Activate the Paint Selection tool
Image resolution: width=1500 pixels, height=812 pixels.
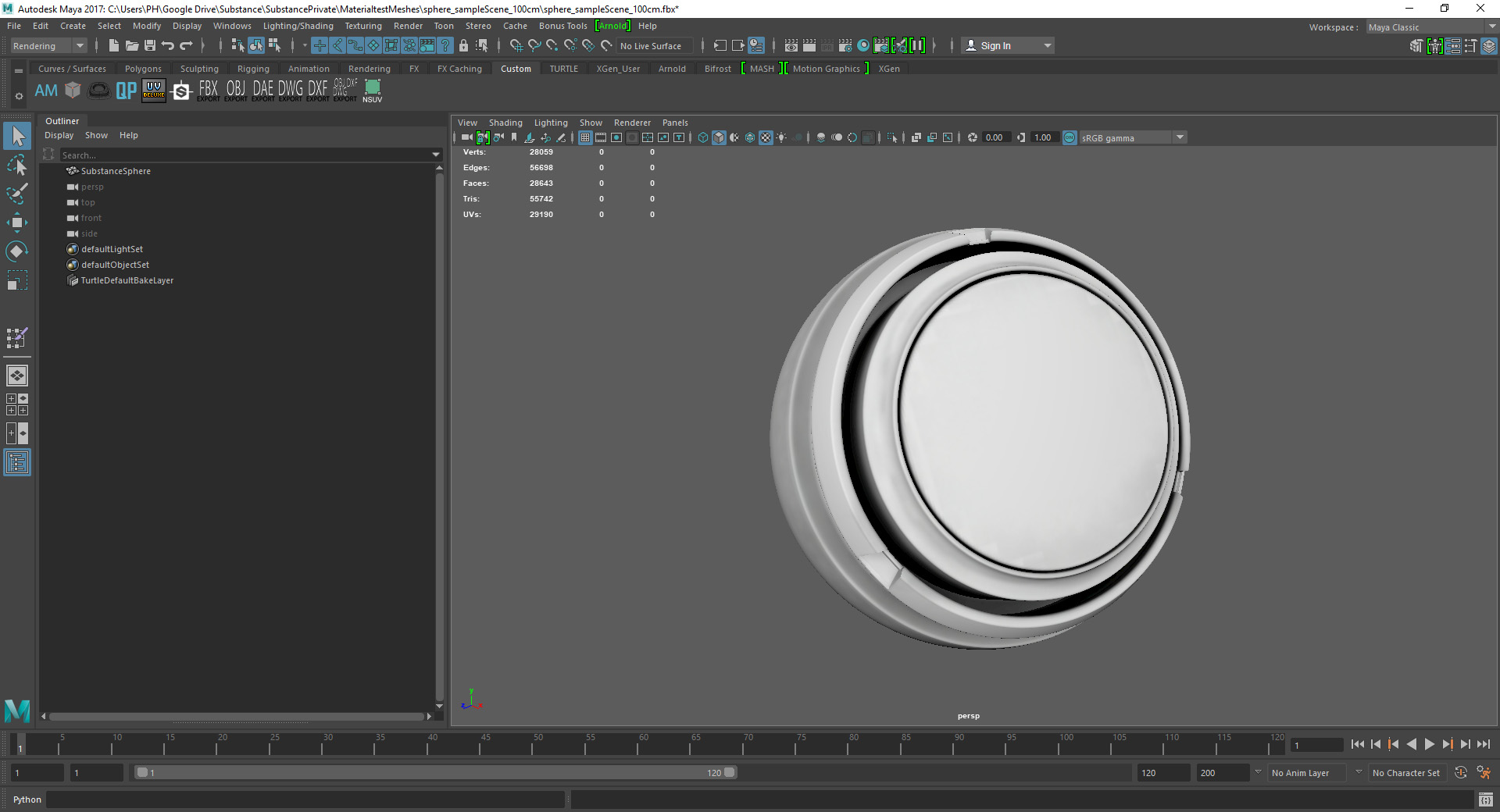[17, 194]
